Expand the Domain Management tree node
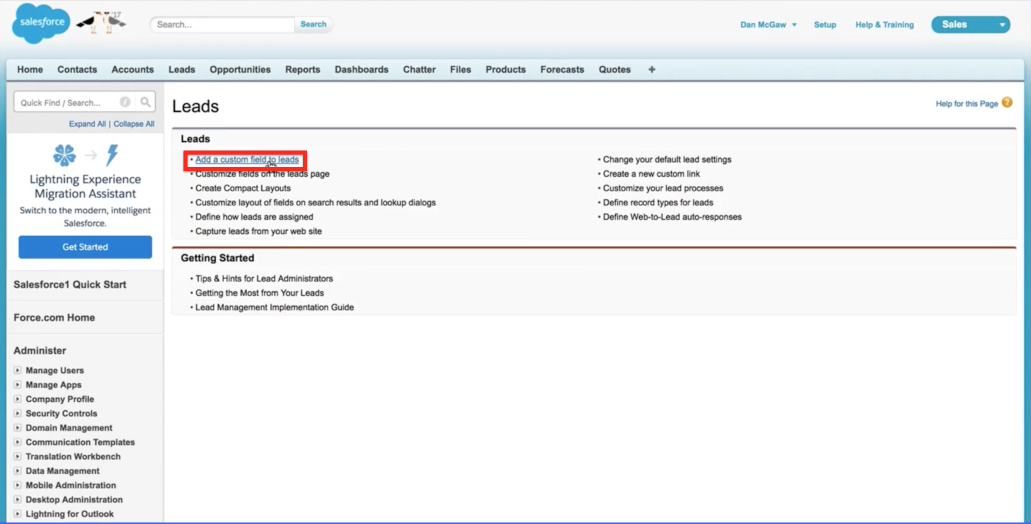Image resolution: width=1031 pixels, height=524 pixels. 18,427
